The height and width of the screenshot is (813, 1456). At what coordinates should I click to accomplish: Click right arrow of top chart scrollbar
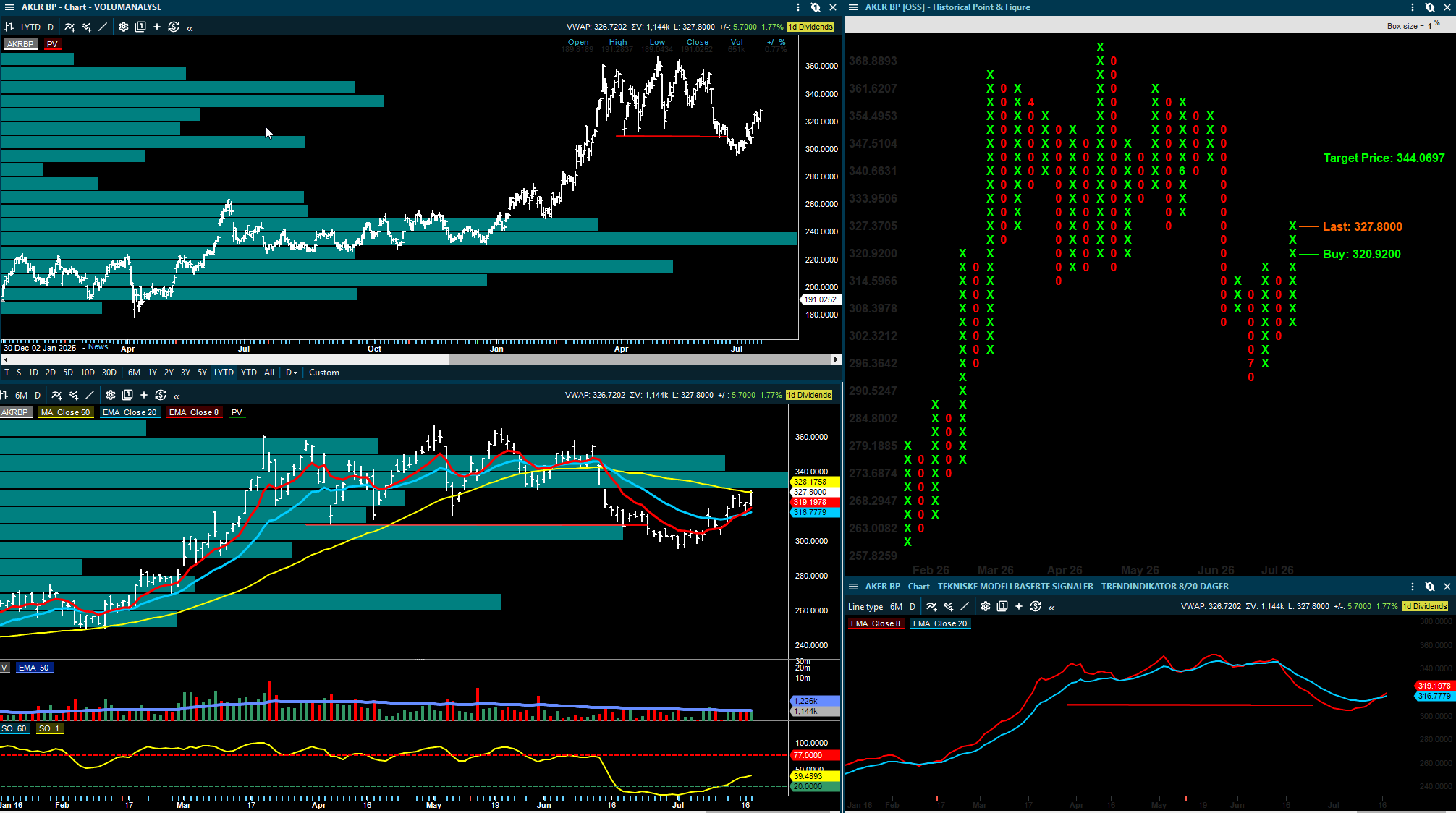[x=836, y=359]
